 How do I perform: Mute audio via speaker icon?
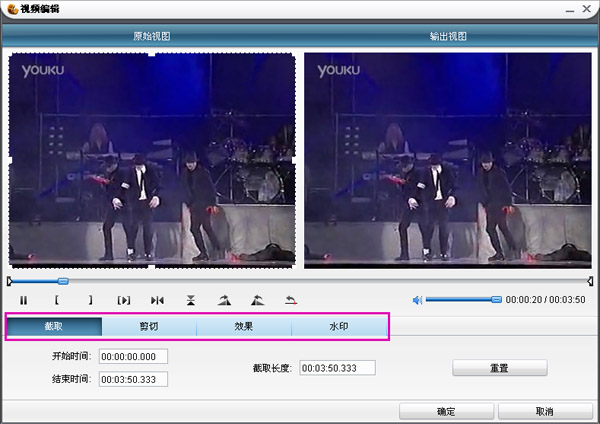pyautogui.click(x=417, y=300)
